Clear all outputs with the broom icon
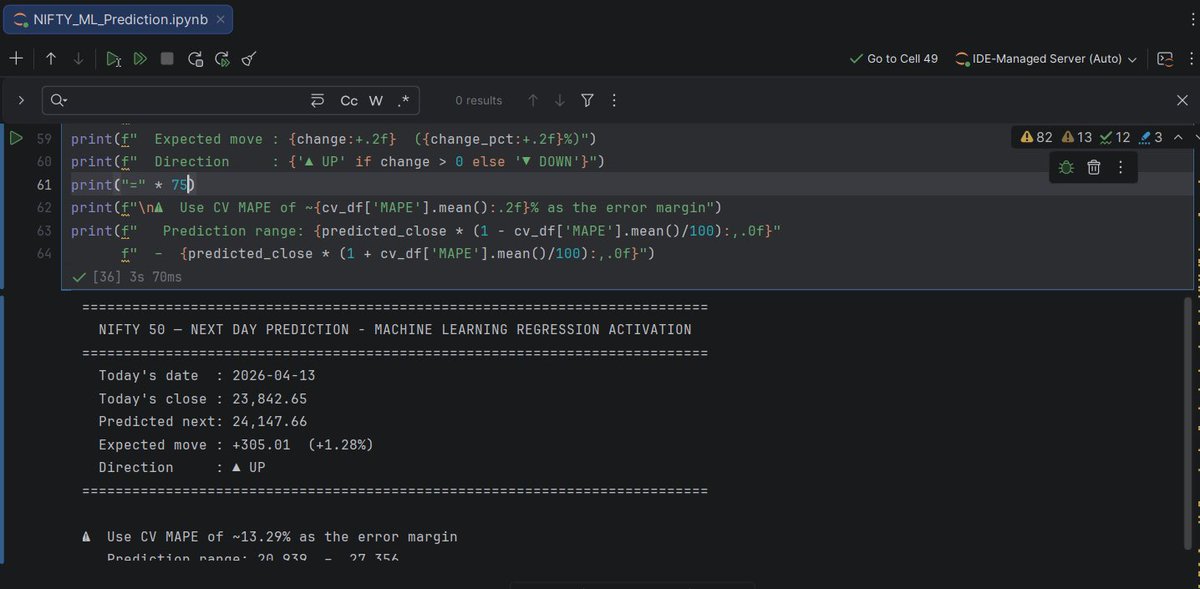This screenshot has height=589, width=1200. 249,58
